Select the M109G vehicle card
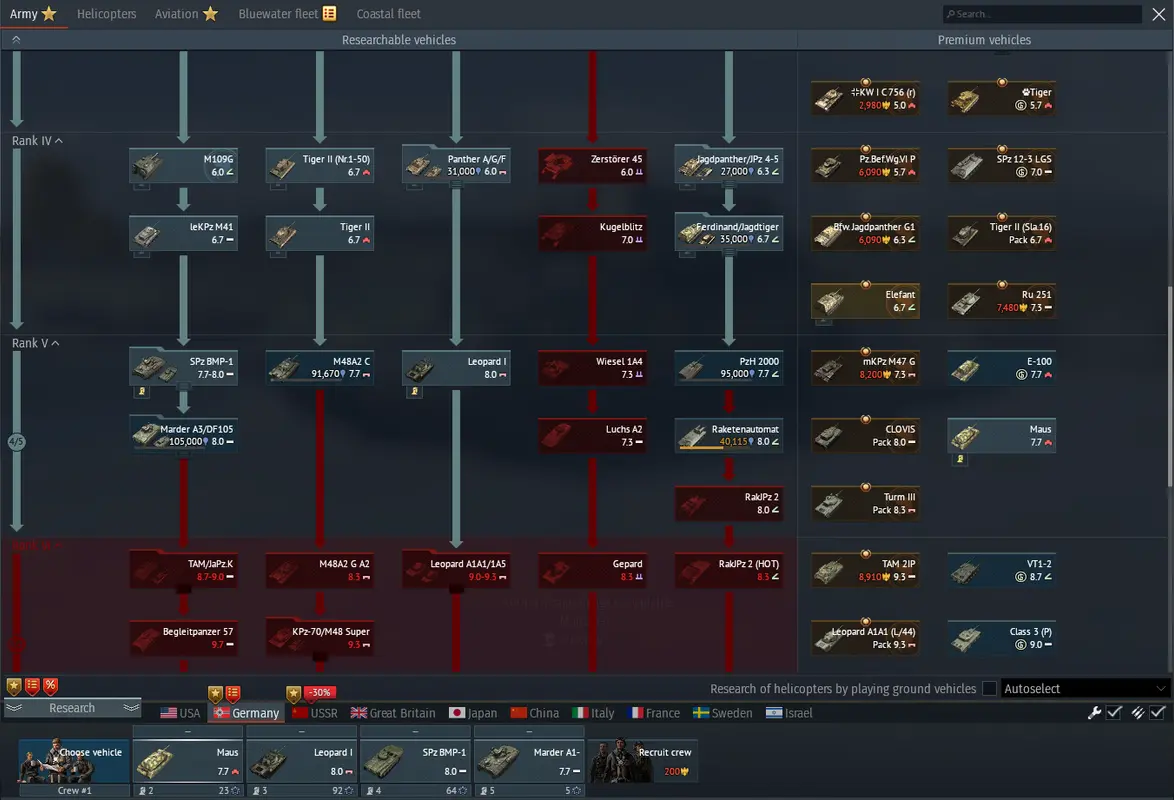 183,165
